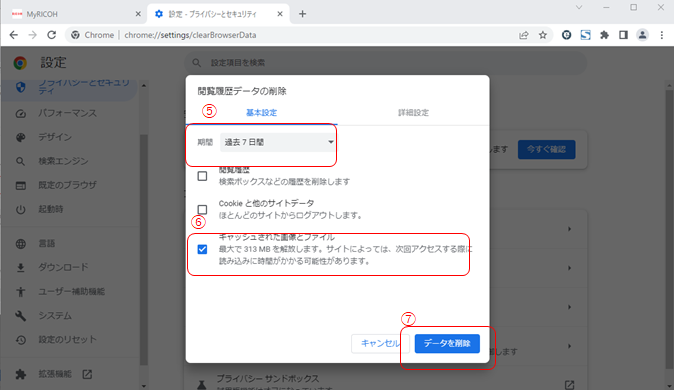
Task: Toggle the side panel icon in toolbar
Action: [x=623, y=35]
